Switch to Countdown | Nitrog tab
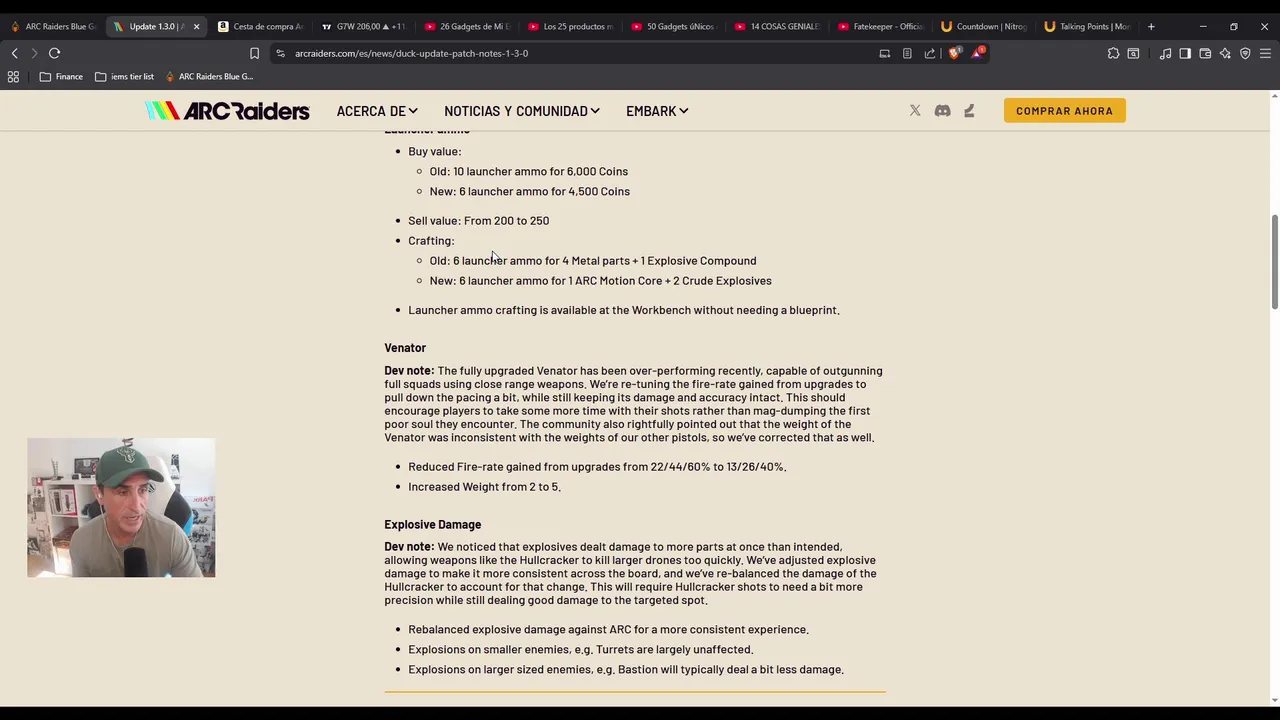The width and height of the screenshot is (1280, 720). pyautogui.click(x=984, y=26)
